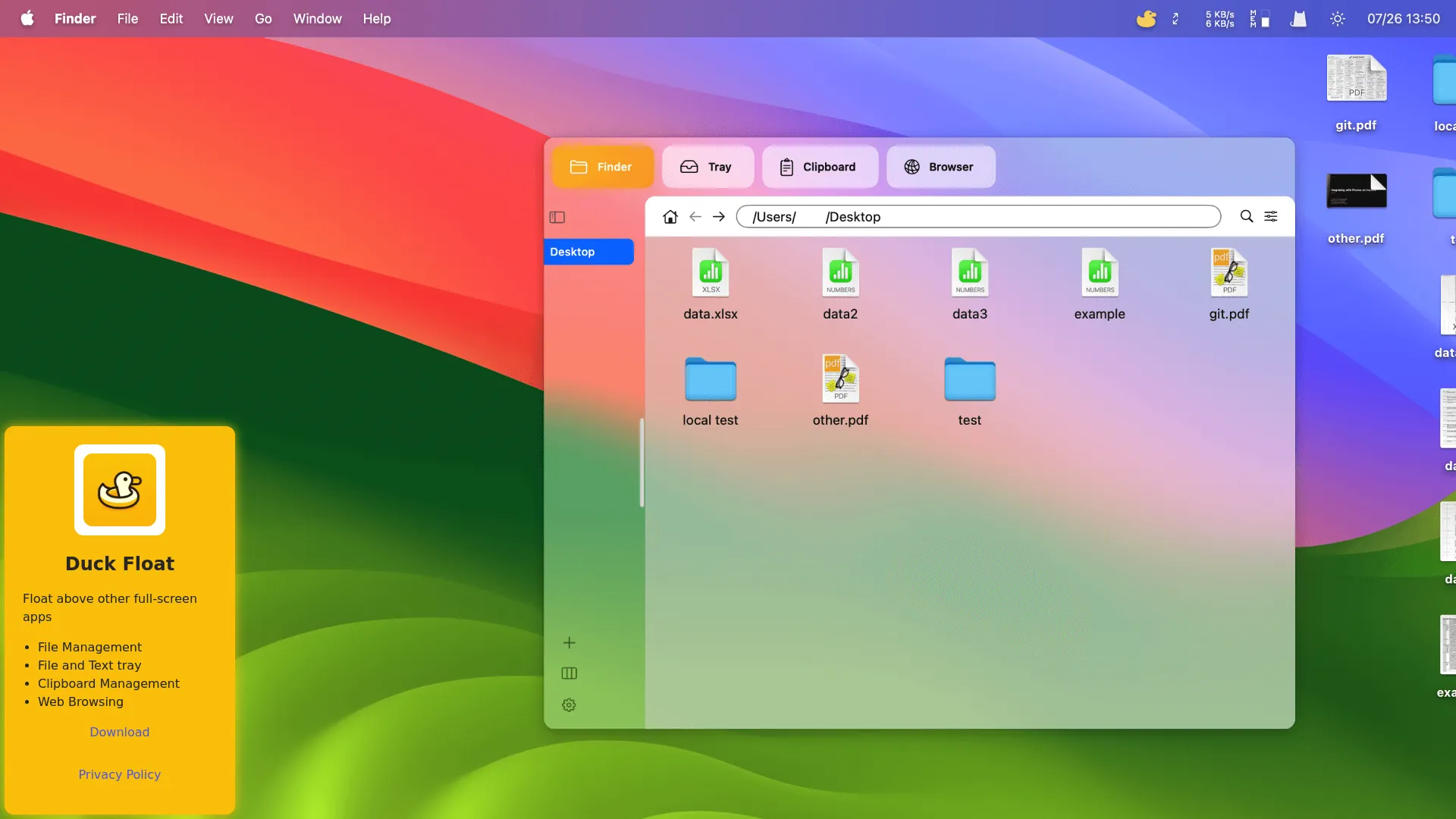The width and height of the screenshot is (1456, 819).
Task: Open the Finder menu in menu bar
Action: 75,18
